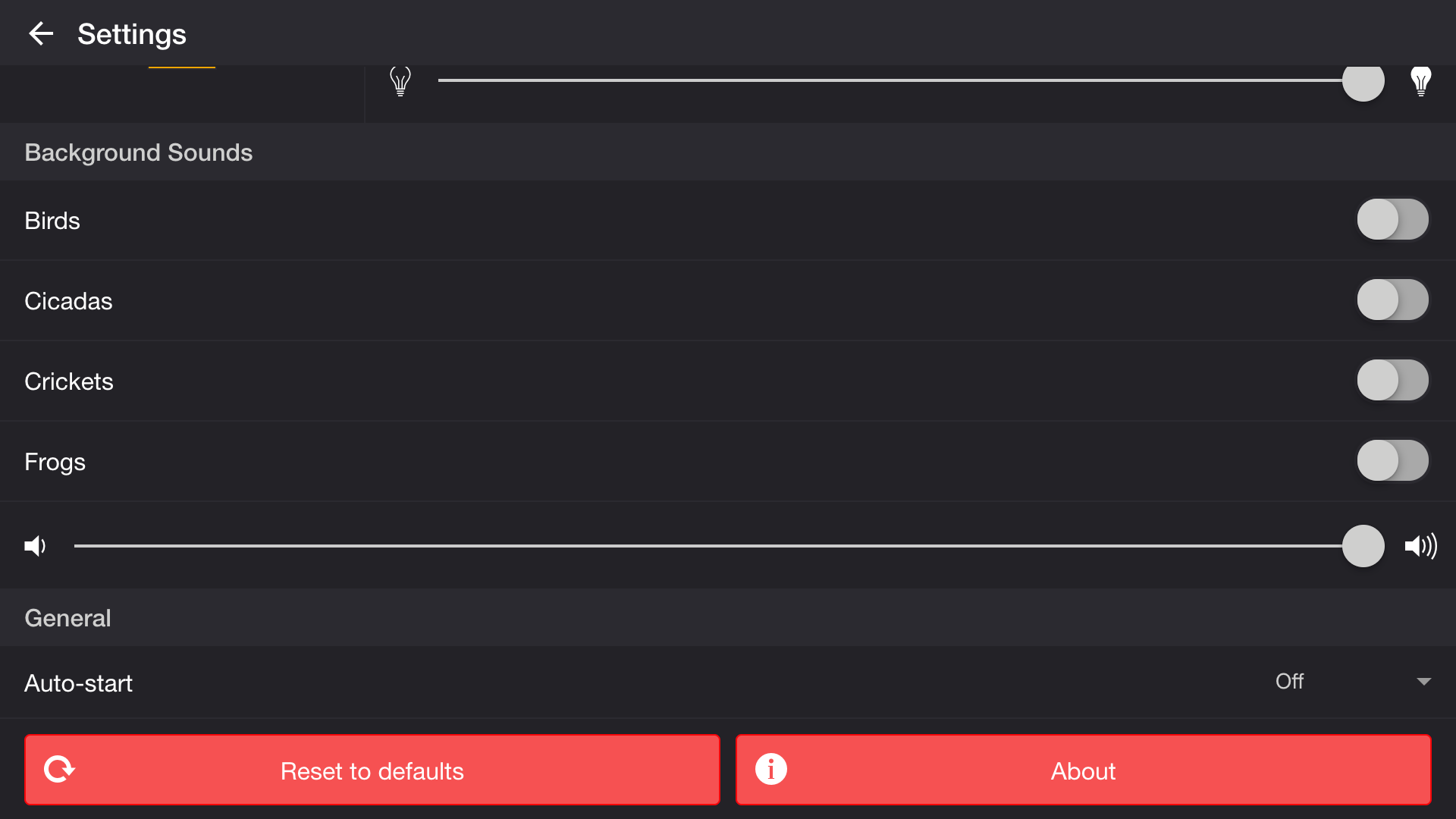Go back using the arrow icon

[x=41, y=33]
